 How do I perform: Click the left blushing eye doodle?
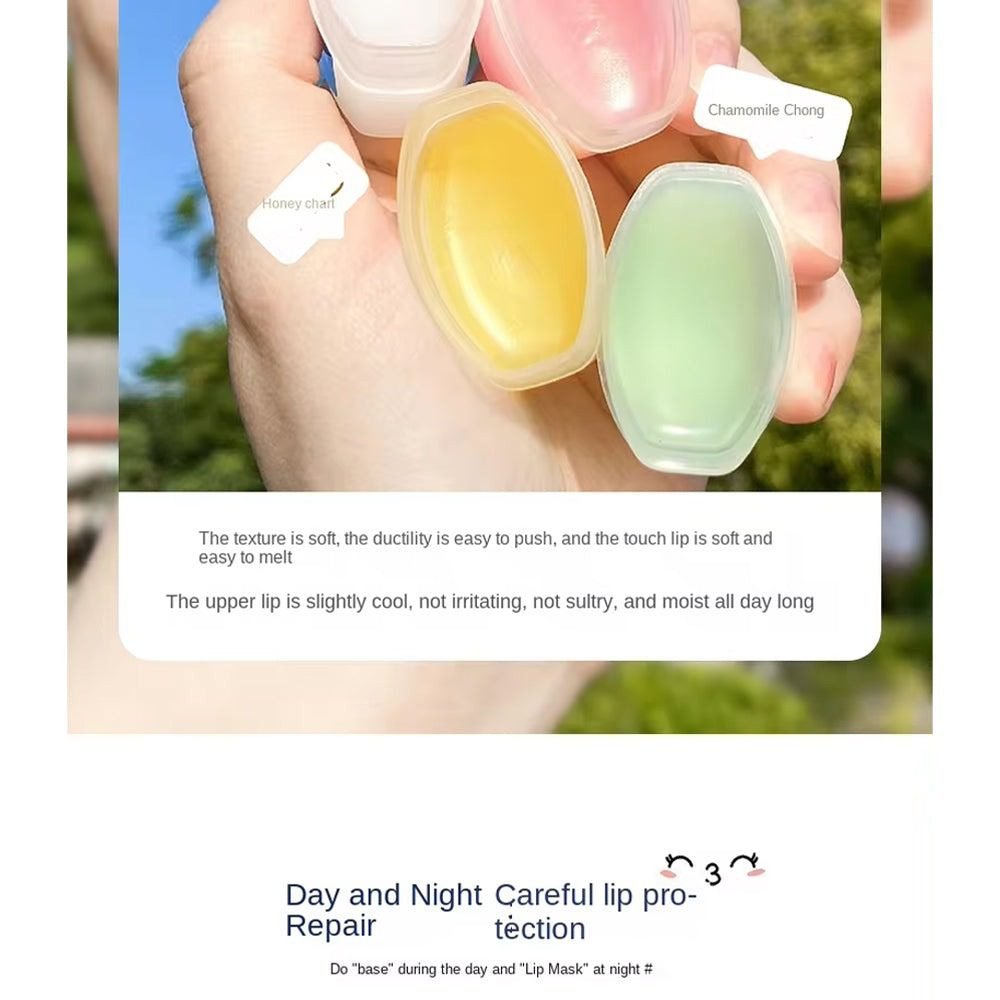[x=677, y=865]
